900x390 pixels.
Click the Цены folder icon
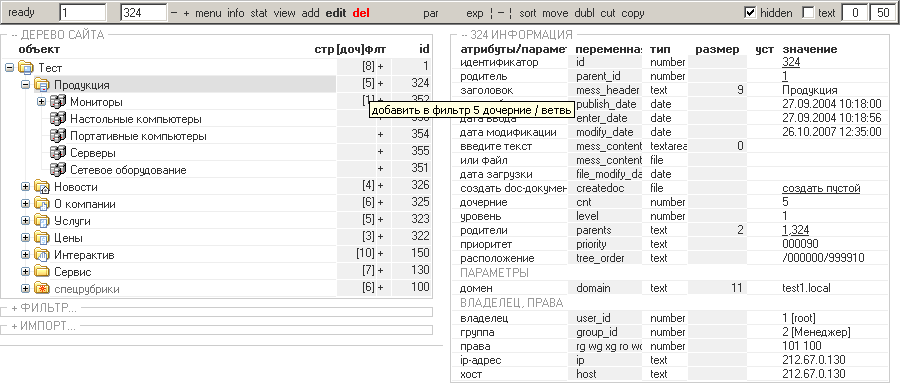[42, 238]
